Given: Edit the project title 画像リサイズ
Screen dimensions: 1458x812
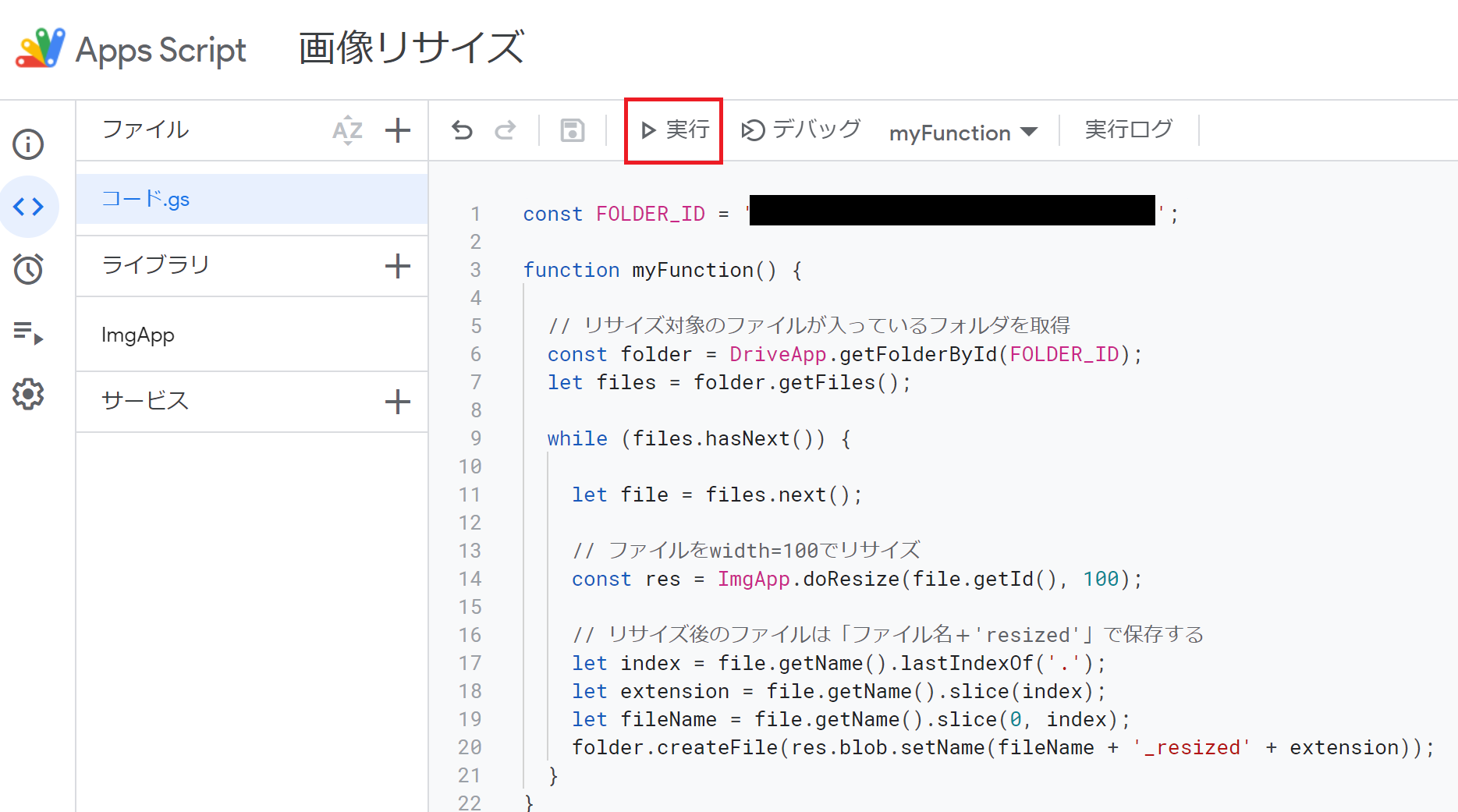Looking at the screenshot, I should pos(411,48).
